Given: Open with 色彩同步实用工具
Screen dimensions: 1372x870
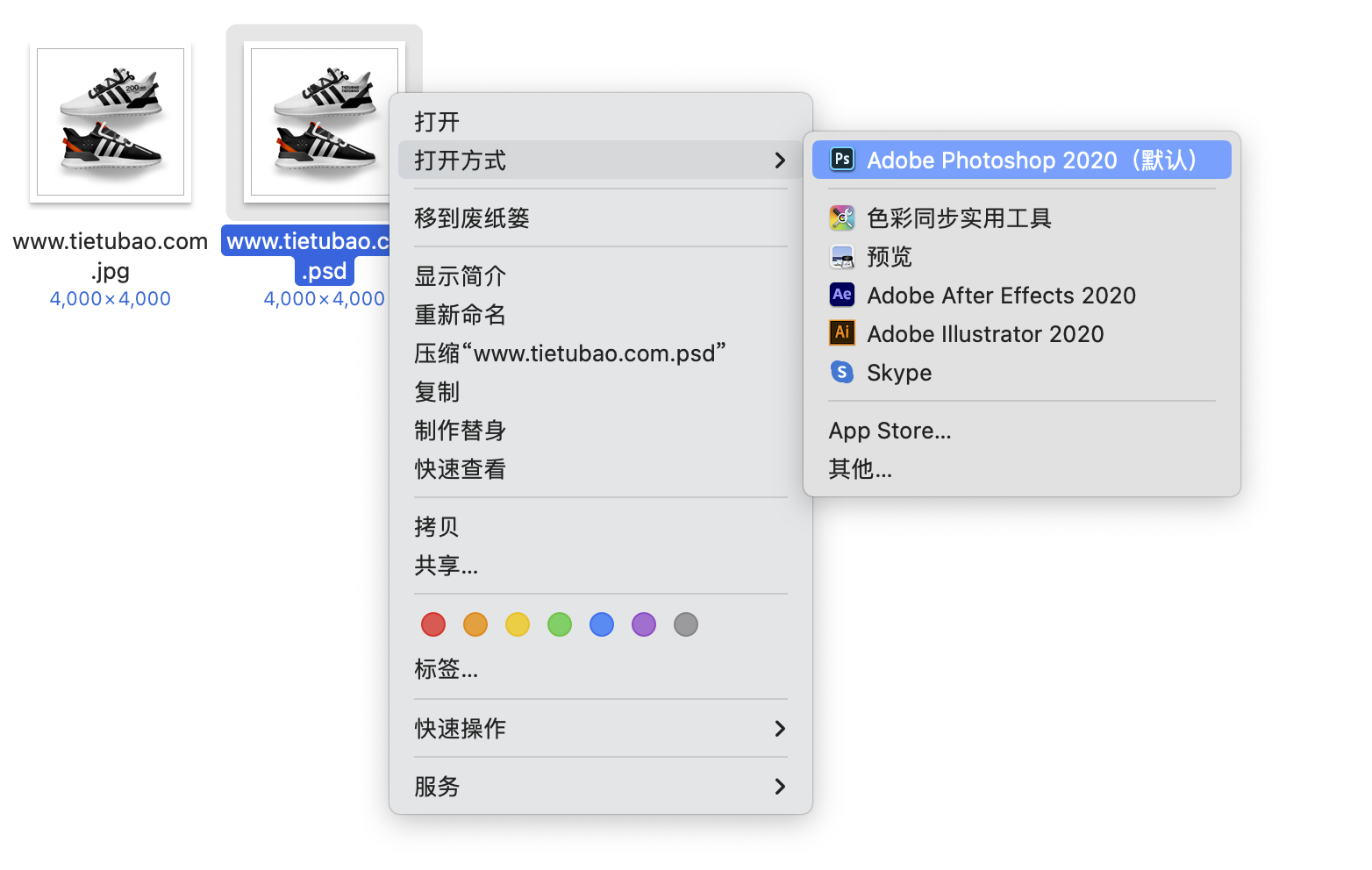Looking at the screenshot, I should [x=1022, y=217].
